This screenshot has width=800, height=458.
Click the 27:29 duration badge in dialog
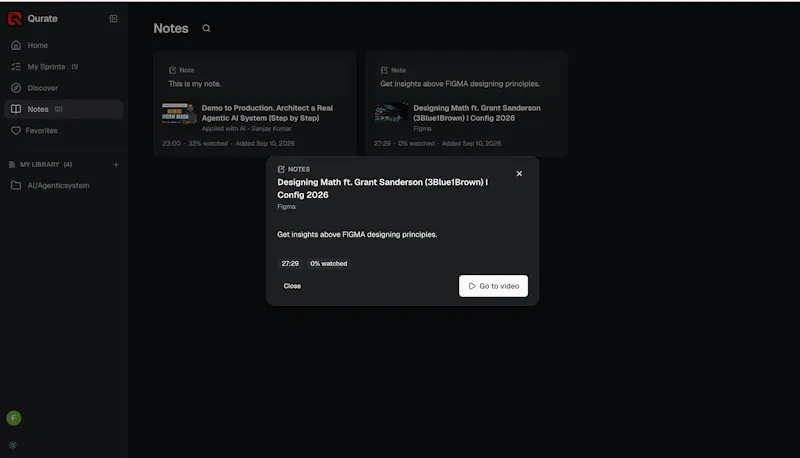290,264
